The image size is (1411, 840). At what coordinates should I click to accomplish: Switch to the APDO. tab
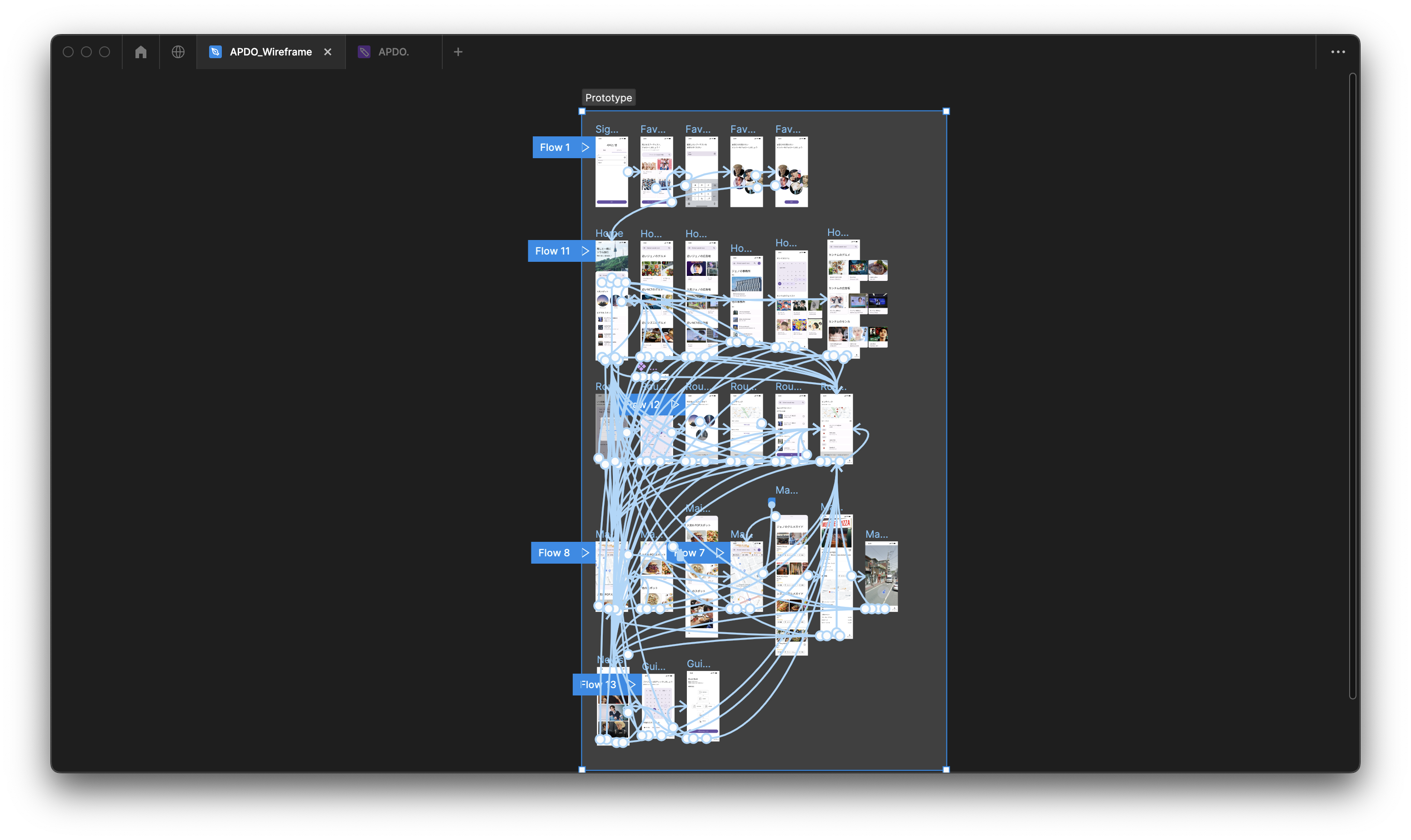click(393, 52)
